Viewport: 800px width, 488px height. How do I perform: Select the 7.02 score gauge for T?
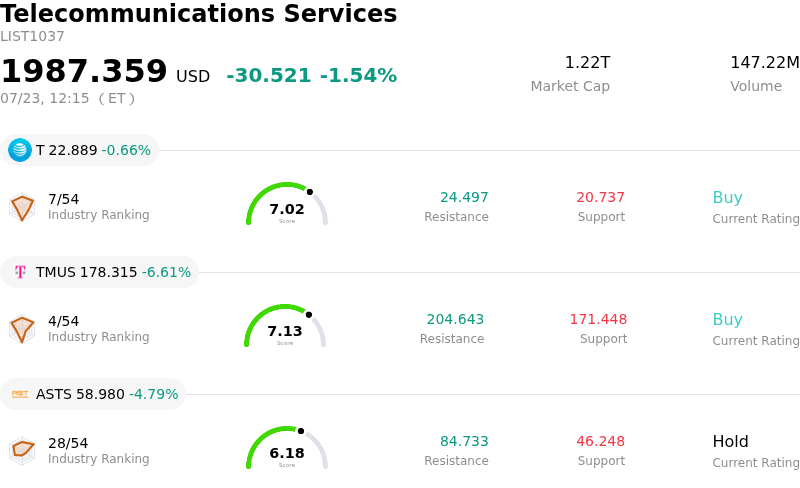pyautogui.click(x=287, y=204)
